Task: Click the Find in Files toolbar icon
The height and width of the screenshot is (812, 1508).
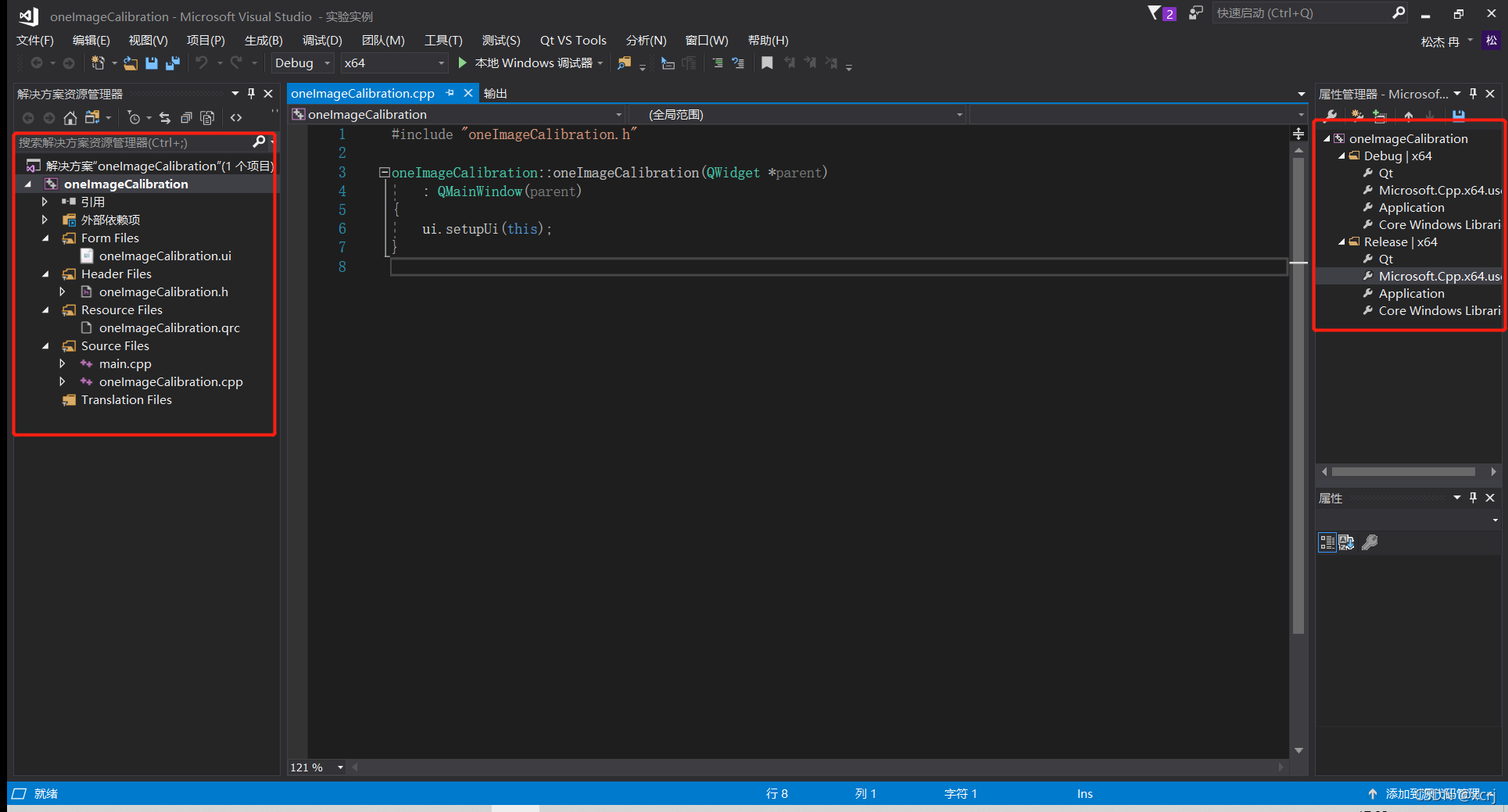Action: pos(624,63)
